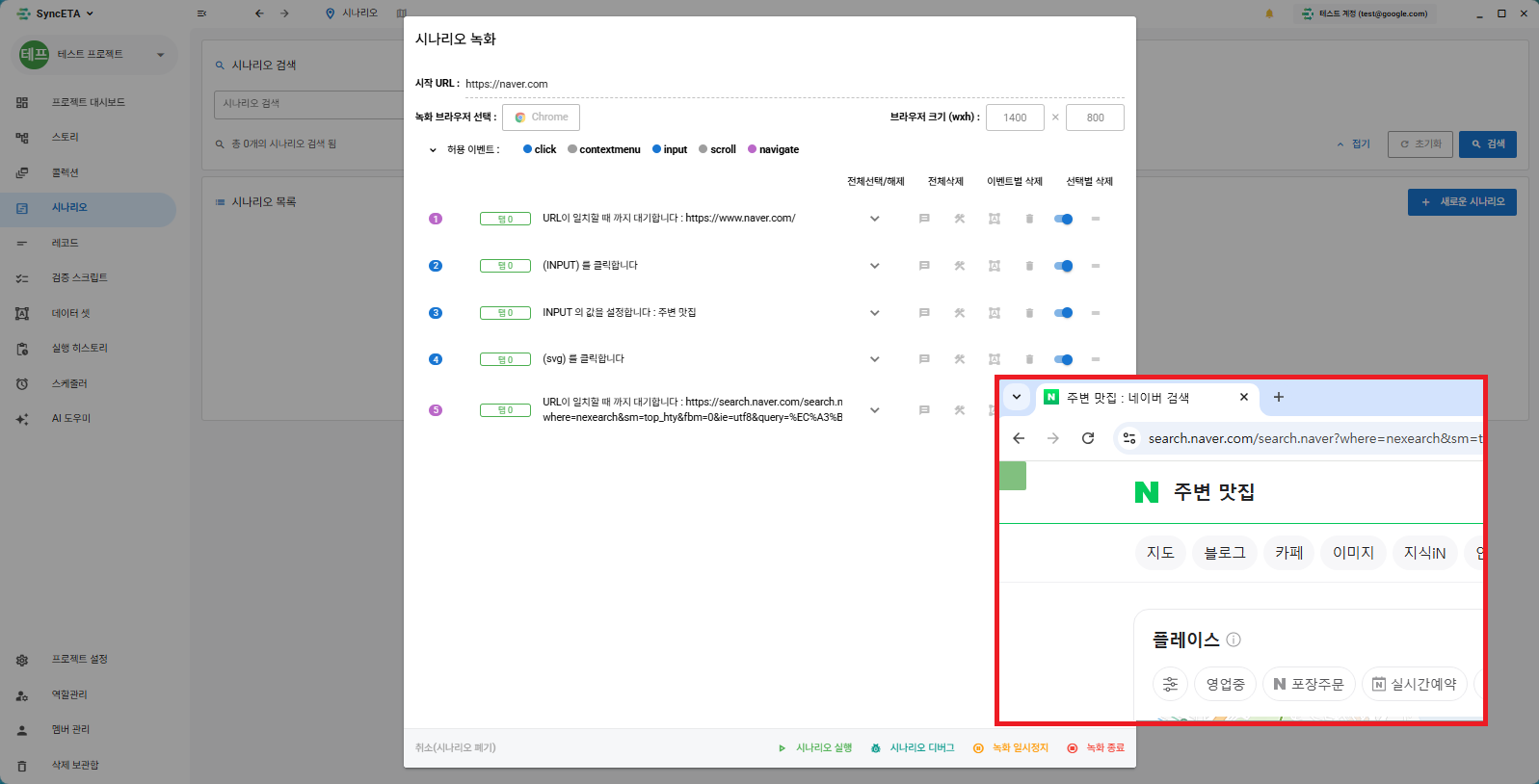Open notifications bell in top bar
The width and height of the screenshot is (1539, 784).
point(1269,13)
